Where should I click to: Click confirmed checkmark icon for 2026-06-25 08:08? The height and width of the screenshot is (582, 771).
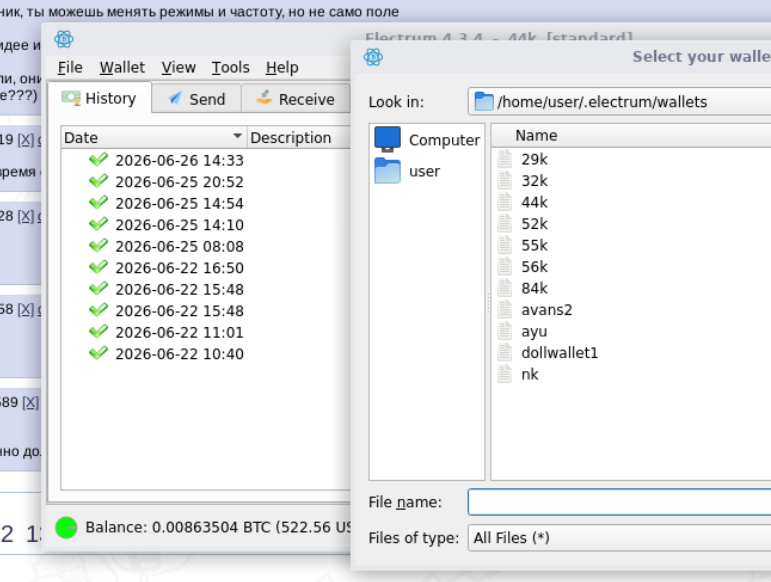(98, 245)
